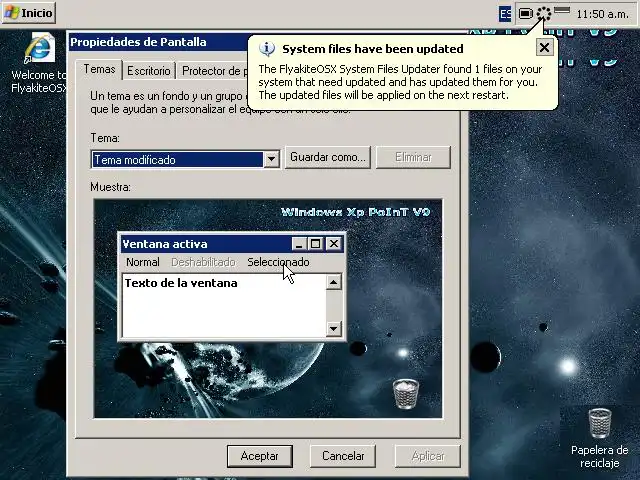
Task: Click the Normal menu in sample window
Action: 142,262
